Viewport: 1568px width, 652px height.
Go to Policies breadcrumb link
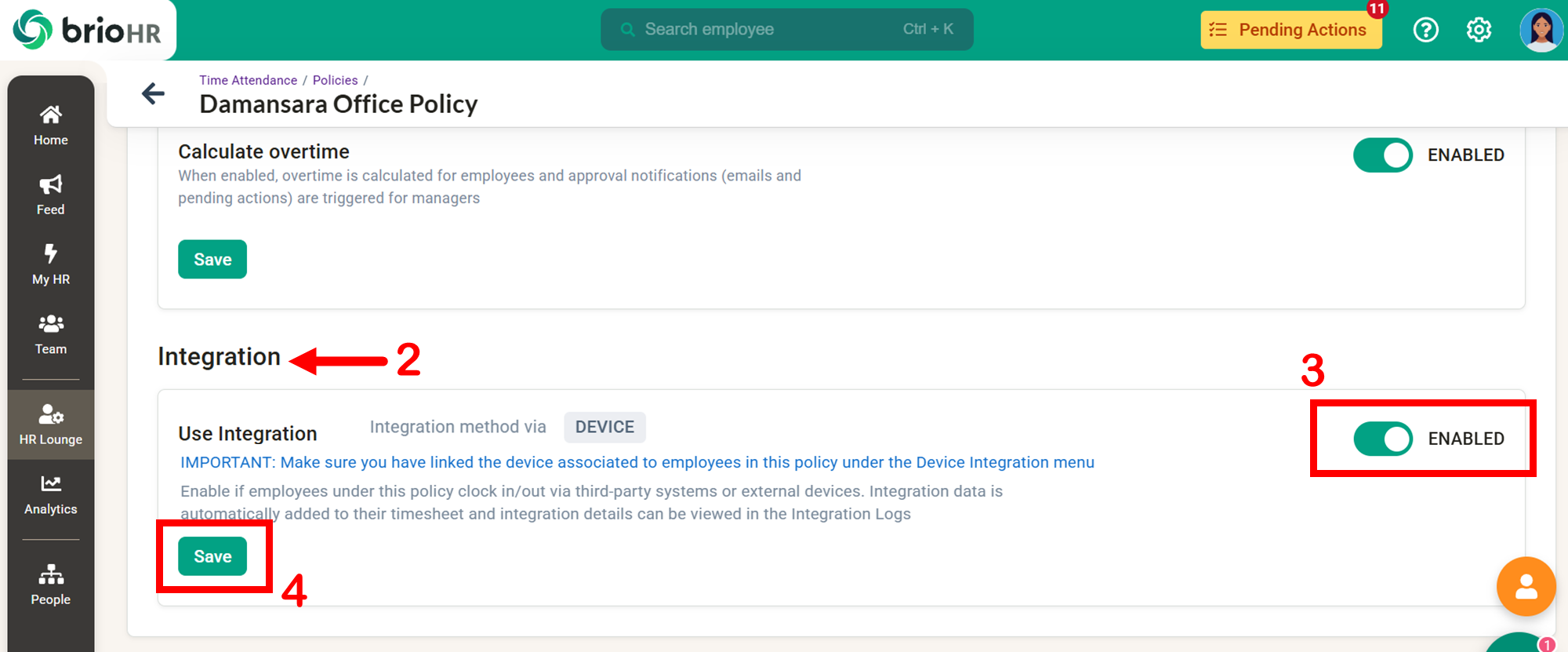coord(335,80)
